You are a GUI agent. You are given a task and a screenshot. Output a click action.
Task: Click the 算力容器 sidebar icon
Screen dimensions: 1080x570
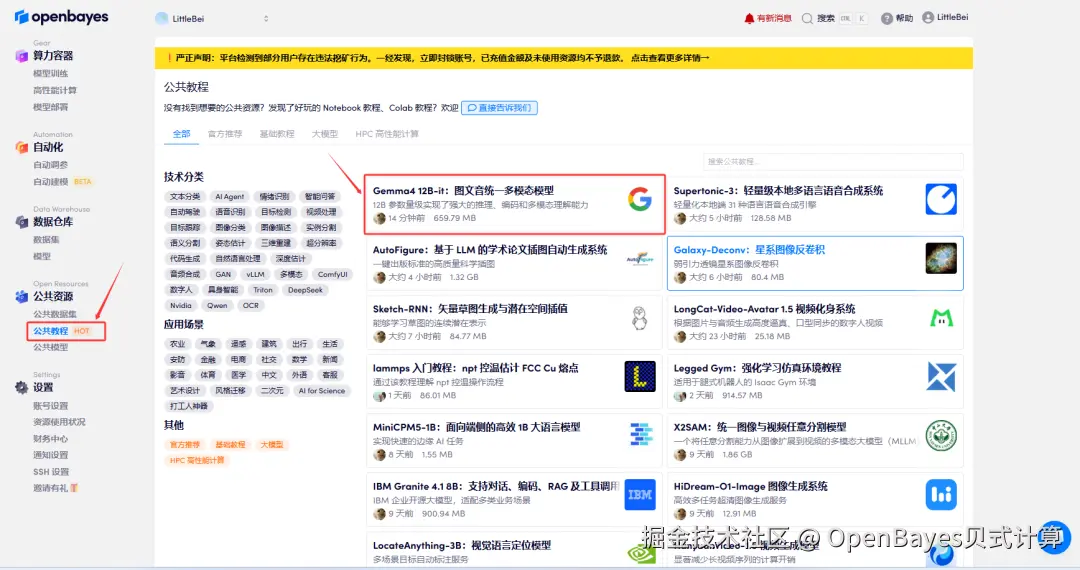tap(21, 56)
